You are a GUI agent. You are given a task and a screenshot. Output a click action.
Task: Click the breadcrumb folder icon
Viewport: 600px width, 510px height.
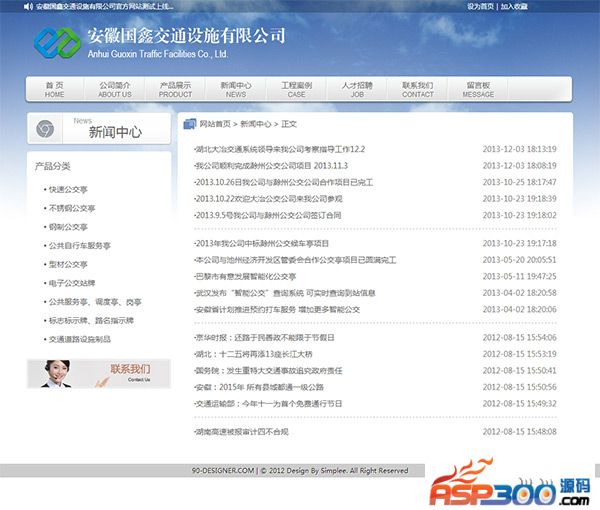(x=189, y=125)
